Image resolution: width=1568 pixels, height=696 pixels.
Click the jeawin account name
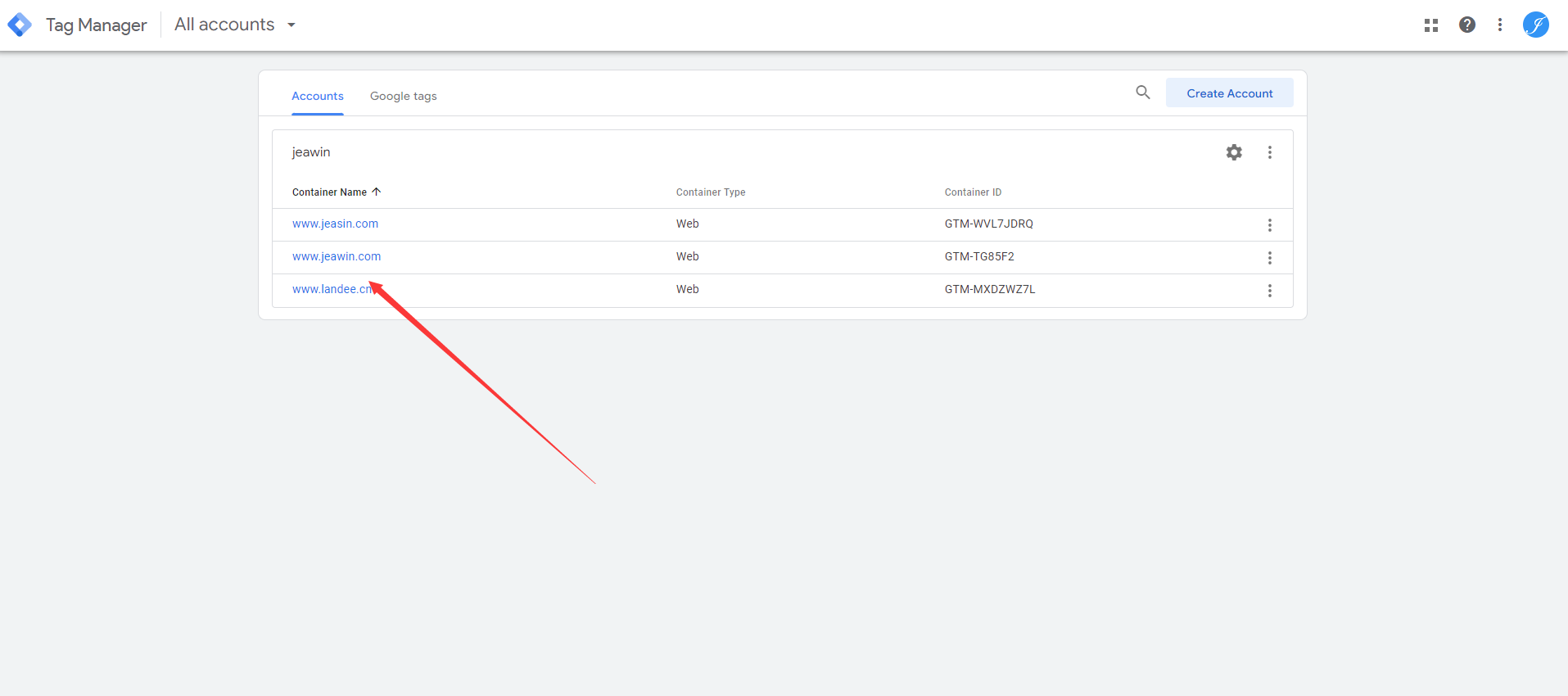point(311,152)
